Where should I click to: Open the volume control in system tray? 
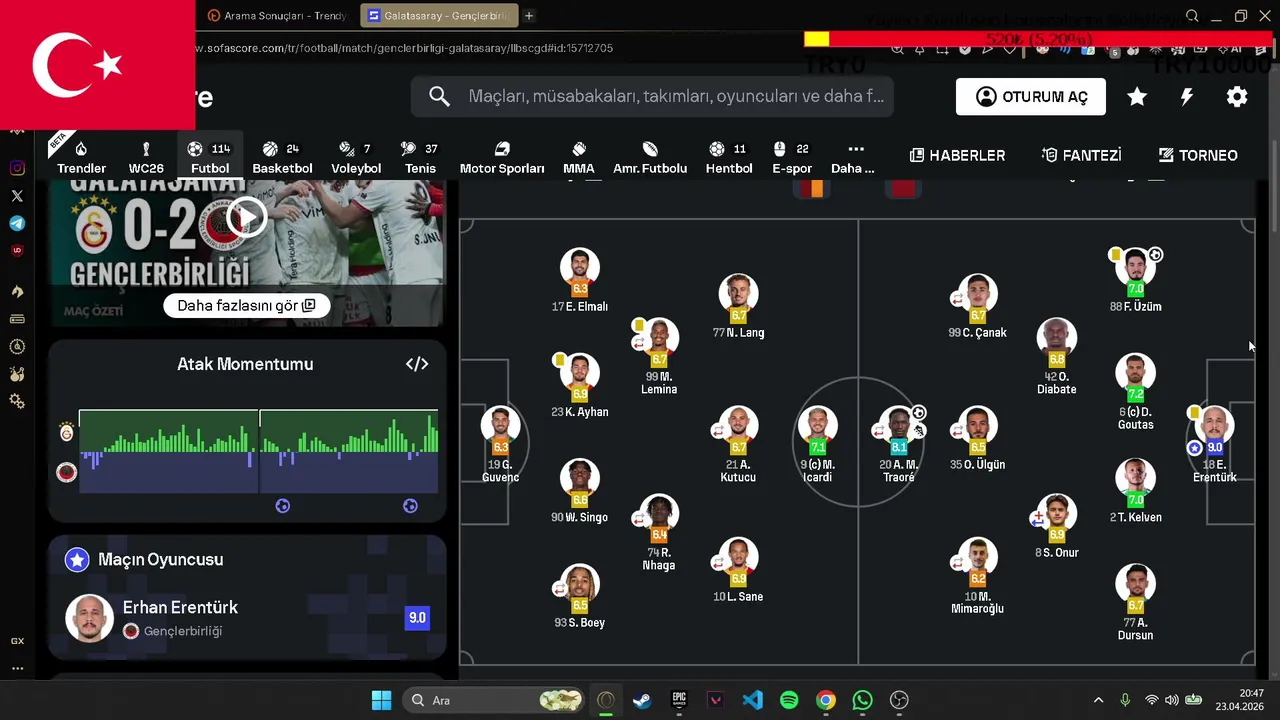tap(1171, 700)
